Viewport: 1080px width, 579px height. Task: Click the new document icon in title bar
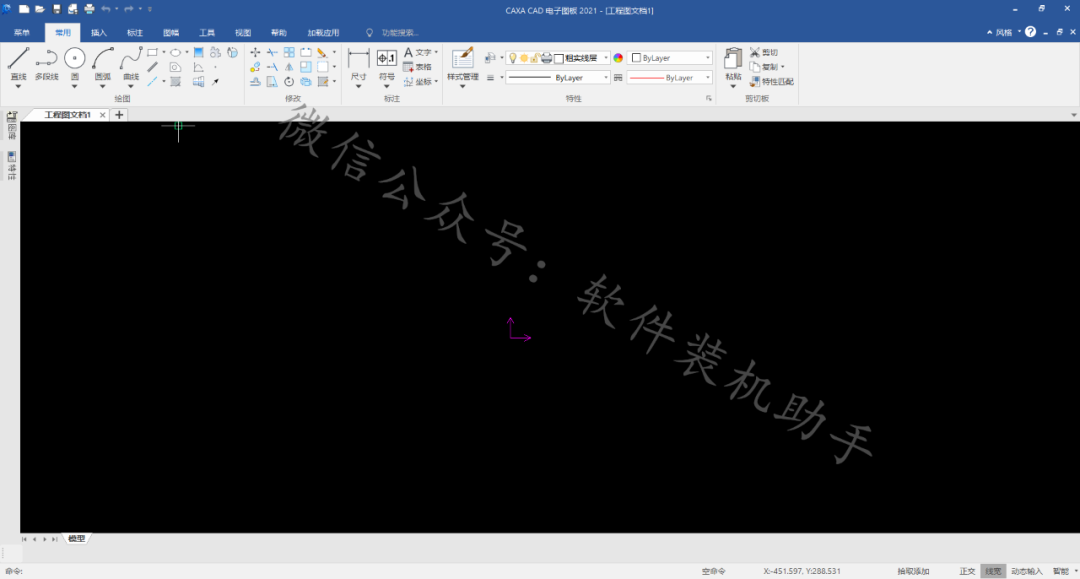click(x=23, y=9)
